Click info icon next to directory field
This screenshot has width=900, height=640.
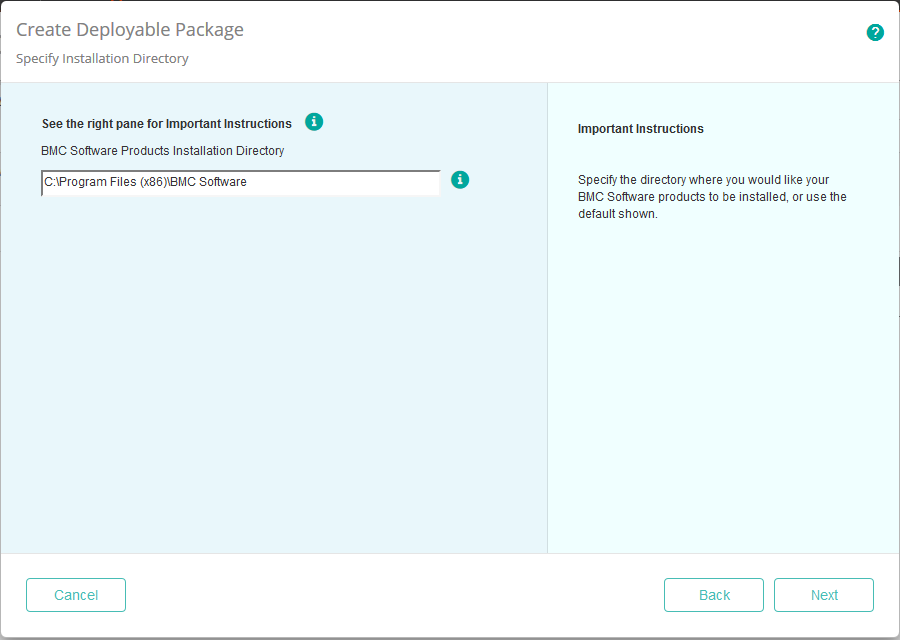[460, 180]
